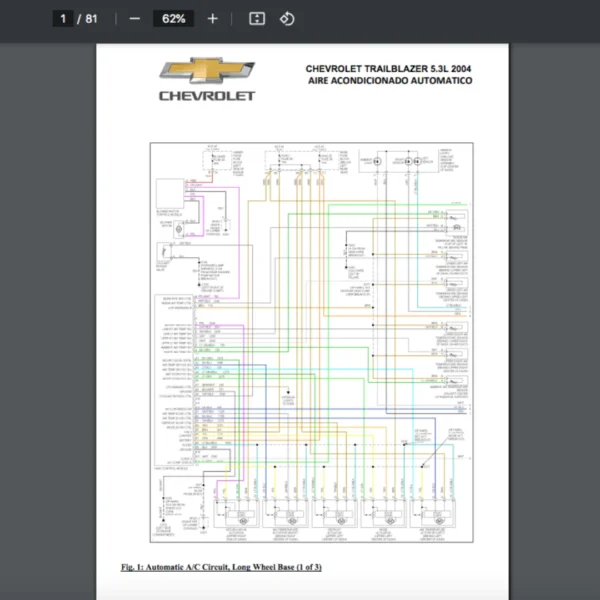Click the fit to page icon

click(x=257, y=19)
